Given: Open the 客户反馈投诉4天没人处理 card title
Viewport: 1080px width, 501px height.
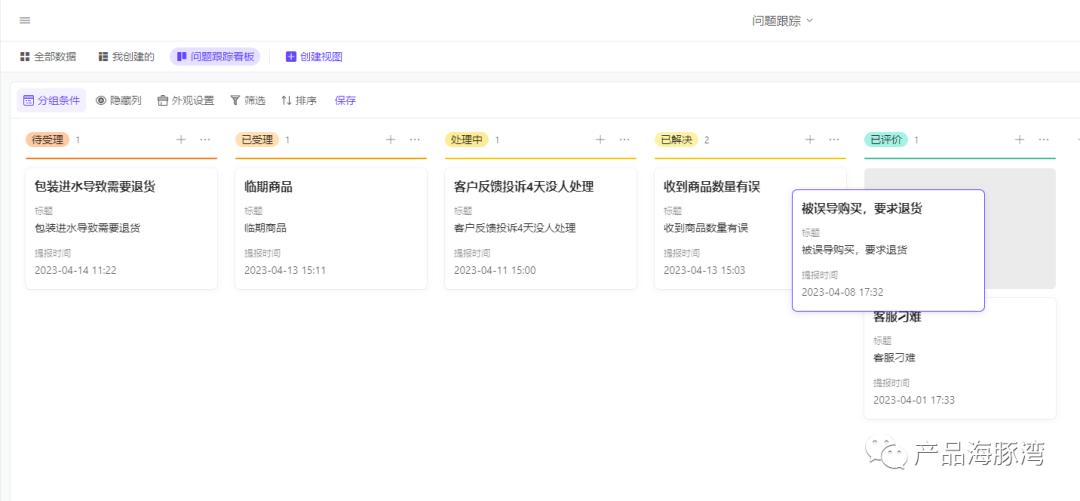Looking at the screenshot, I should click(523, 187).
